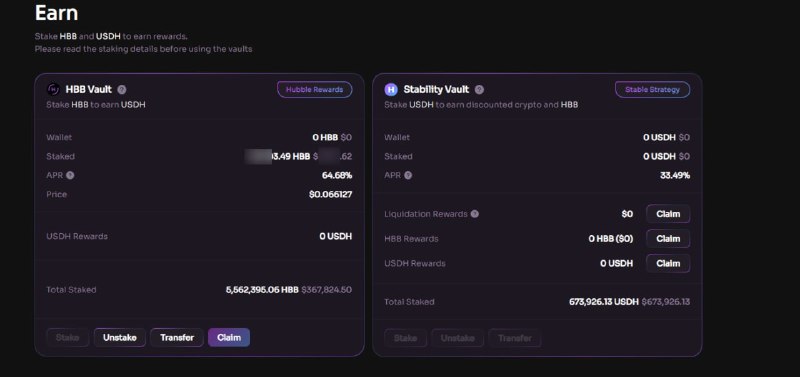
Task: Claim USDH Rewards in Stability Vault
Action: 668,263
